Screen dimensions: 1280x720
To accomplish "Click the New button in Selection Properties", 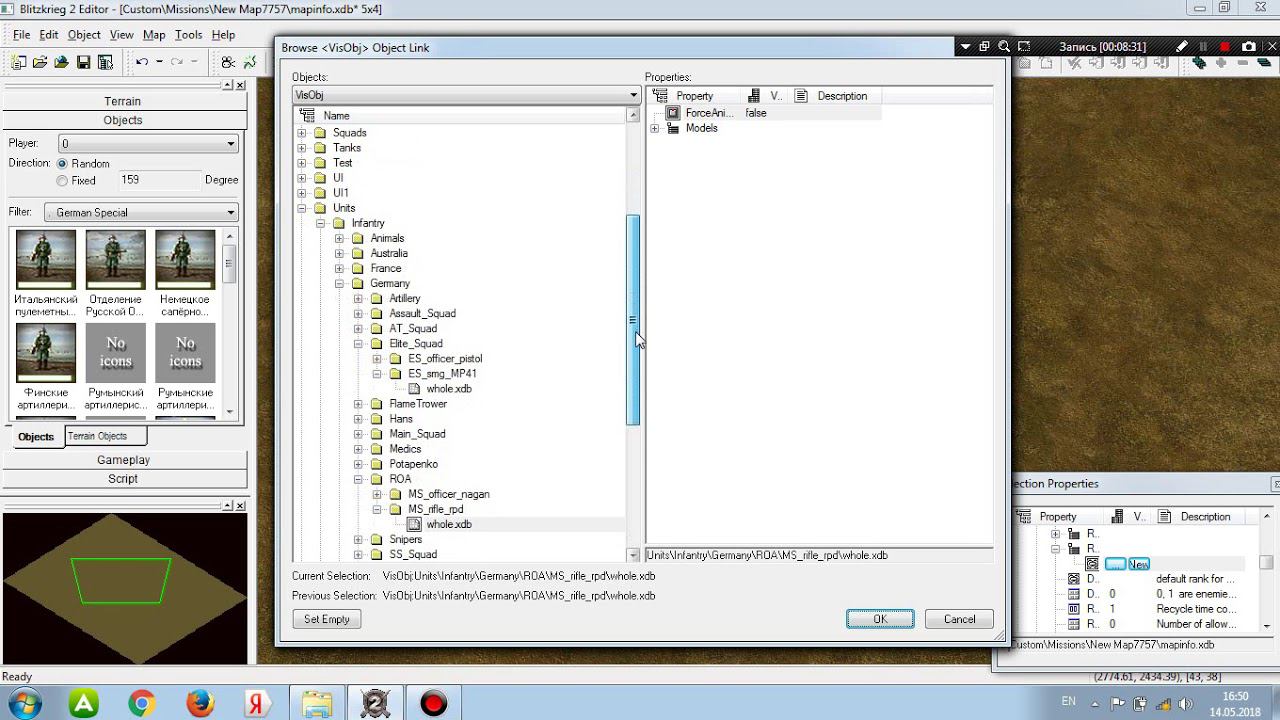I will pyautogui.click(x=1139, y=564).
